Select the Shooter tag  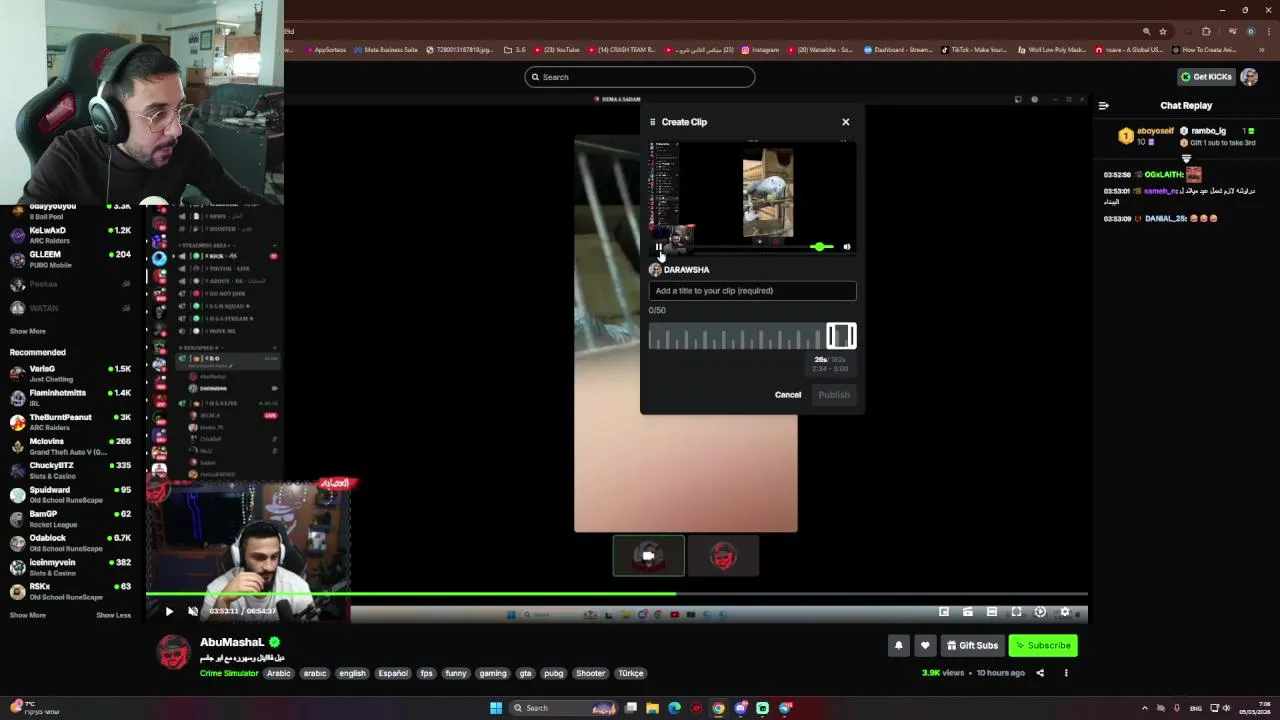(x=590, y=673)
